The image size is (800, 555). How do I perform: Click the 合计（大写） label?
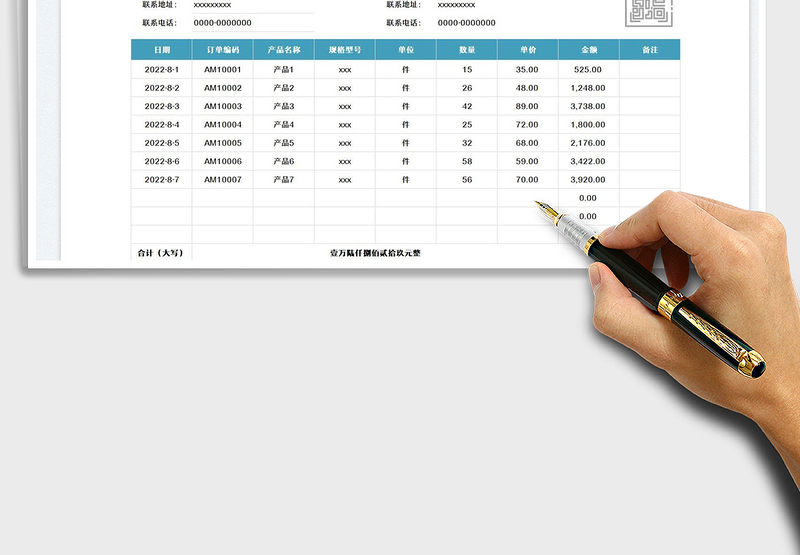[x=160, y=253]
